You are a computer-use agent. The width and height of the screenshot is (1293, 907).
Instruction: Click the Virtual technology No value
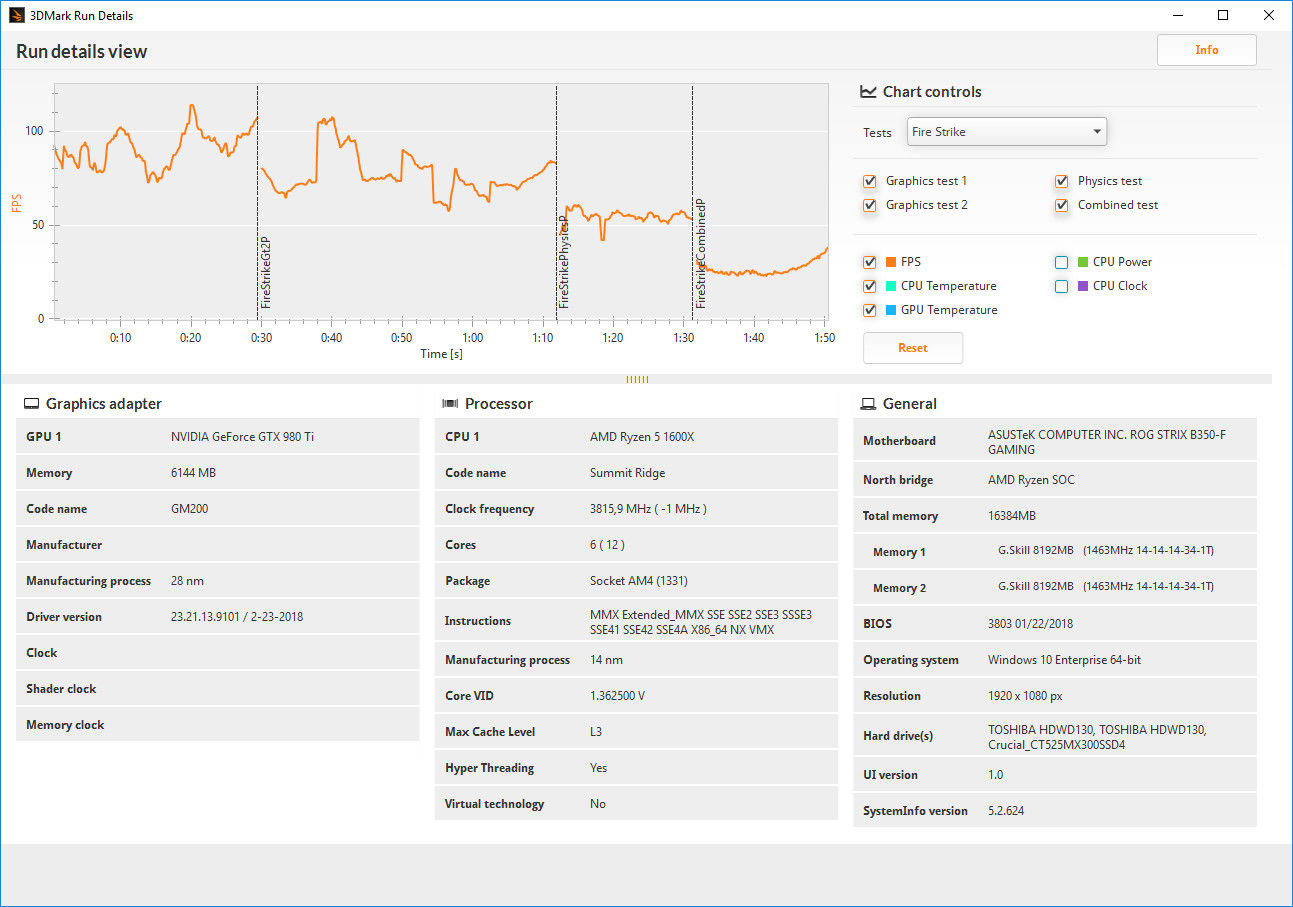point(597,804)
